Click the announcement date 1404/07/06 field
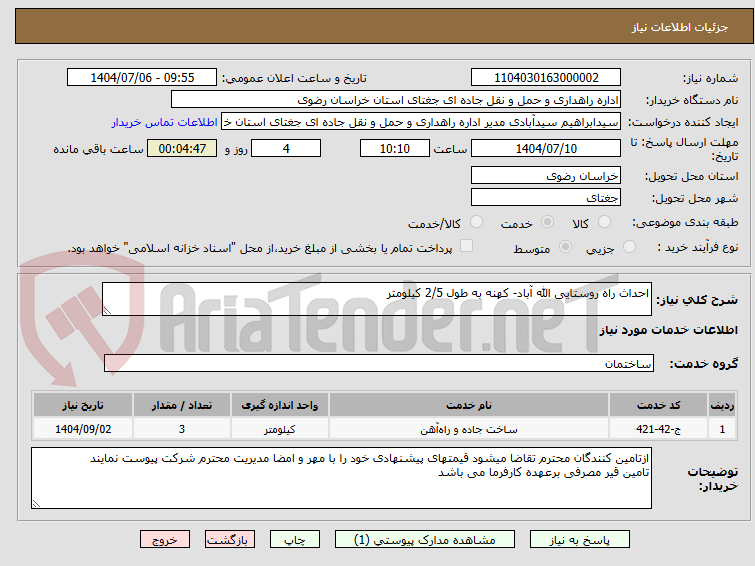755x566 pixels. click(x=142, y=78)
